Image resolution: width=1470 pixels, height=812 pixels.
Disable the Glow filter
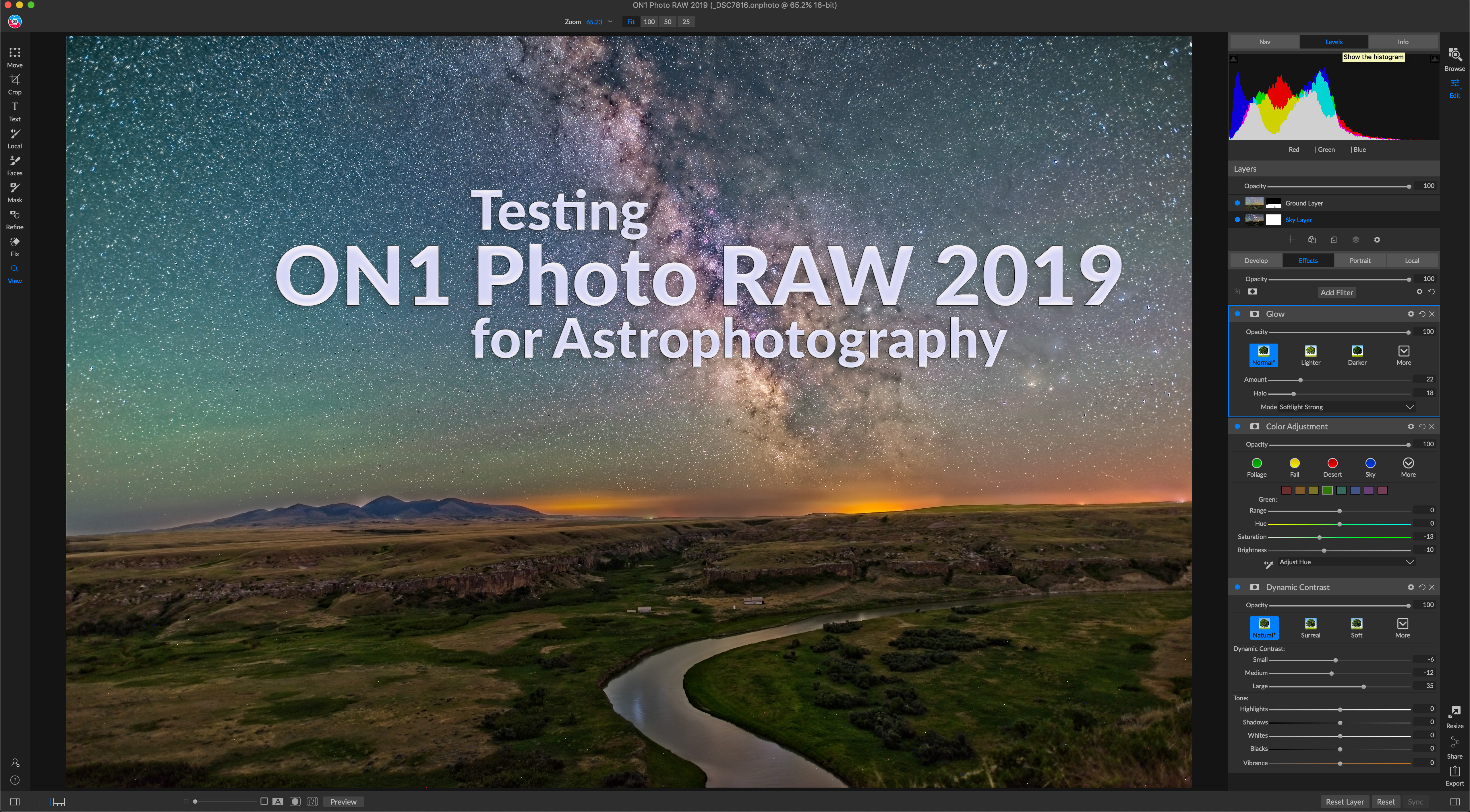tap(1237, 314)
